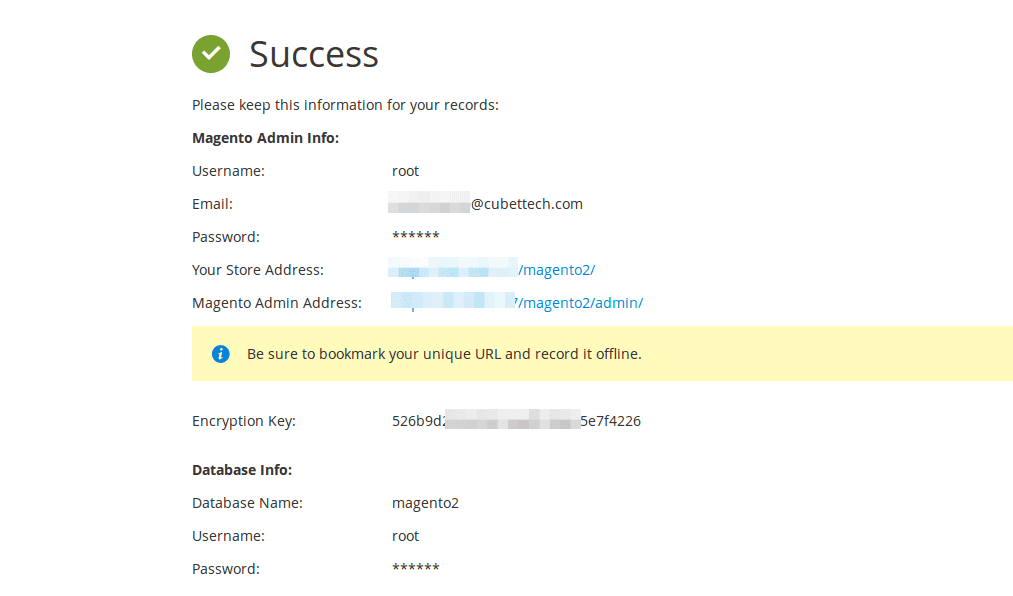Click the green success checkmark icon
Image resolution: width=1013 pixels, height=596 pixels.
click(211, 54)
